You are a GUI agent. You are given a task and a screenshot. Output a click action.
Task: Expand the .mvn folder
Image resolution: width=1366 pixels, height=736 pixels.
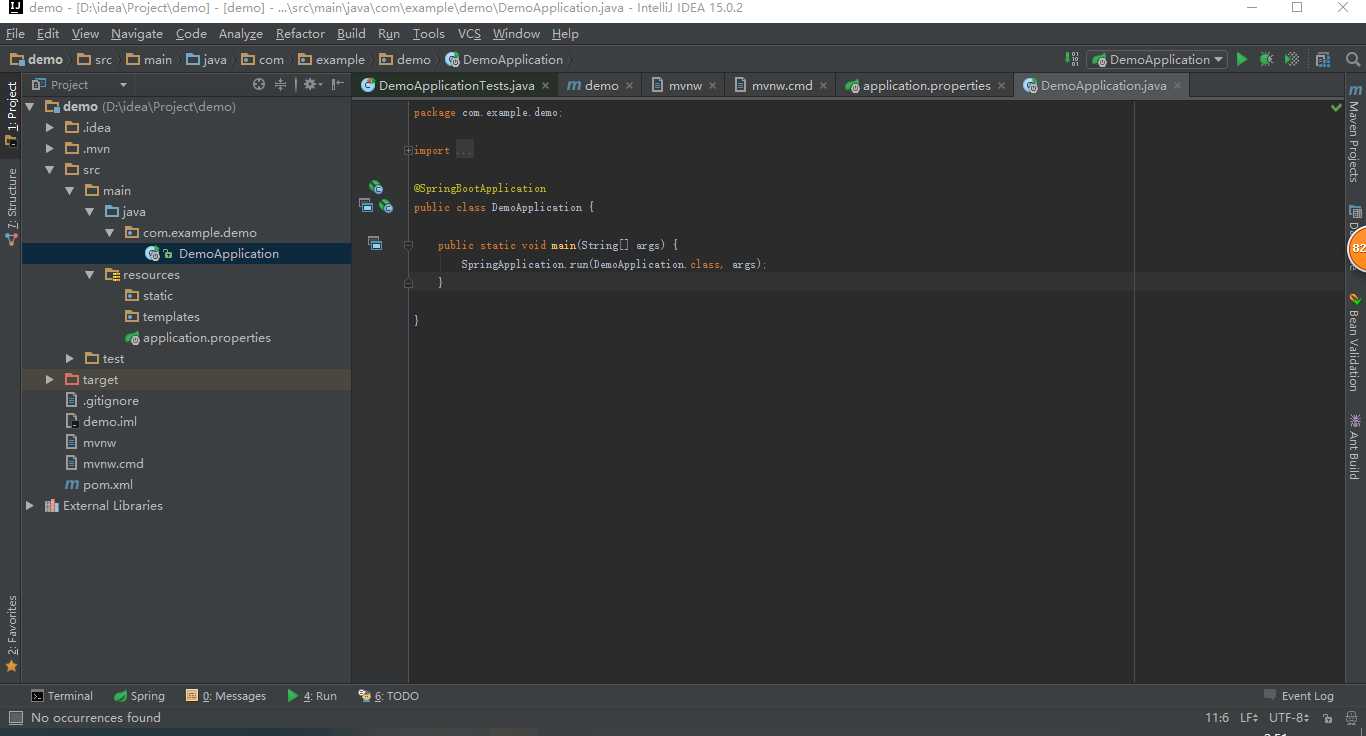(50, 148)
